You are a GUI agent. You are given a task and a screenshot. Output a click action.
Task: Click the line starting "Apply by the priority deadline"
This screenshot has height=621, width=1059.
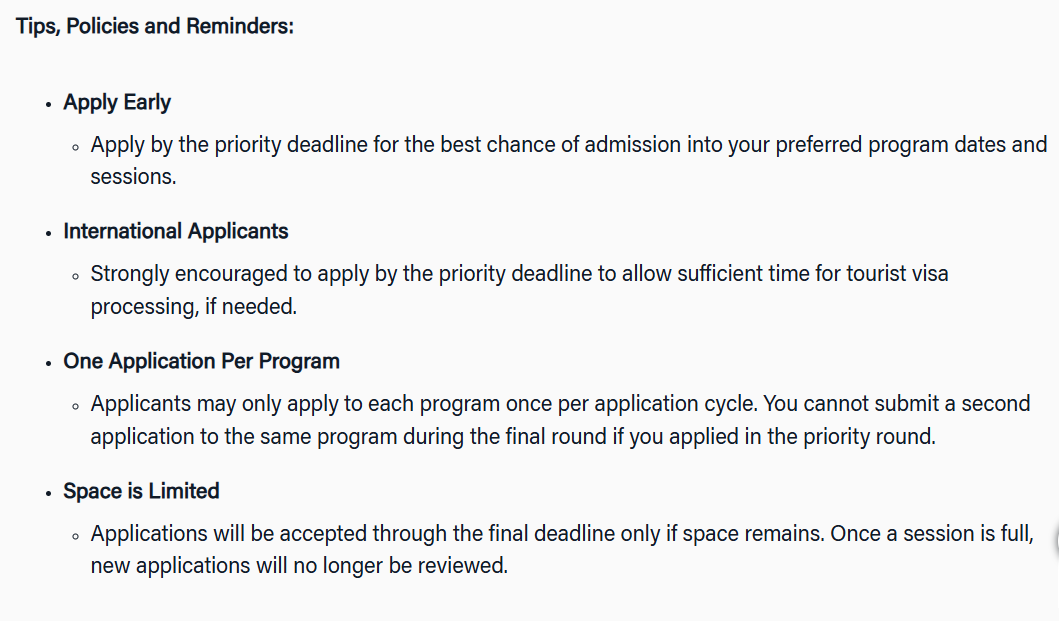point(568,144)
